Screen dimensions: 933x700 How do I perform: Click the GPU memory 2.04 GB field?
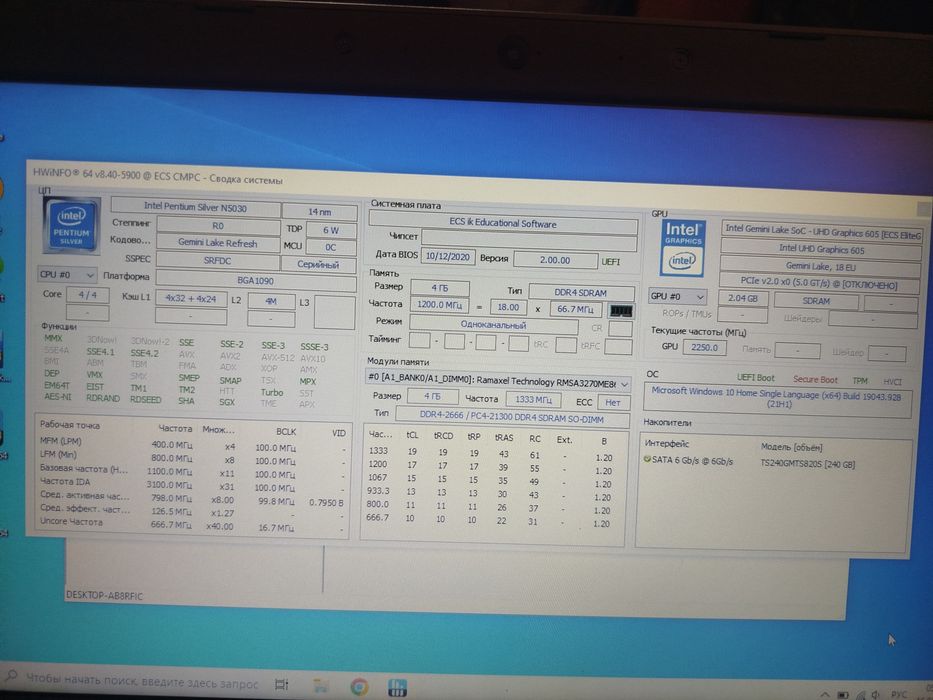click(x=743, y=298)
